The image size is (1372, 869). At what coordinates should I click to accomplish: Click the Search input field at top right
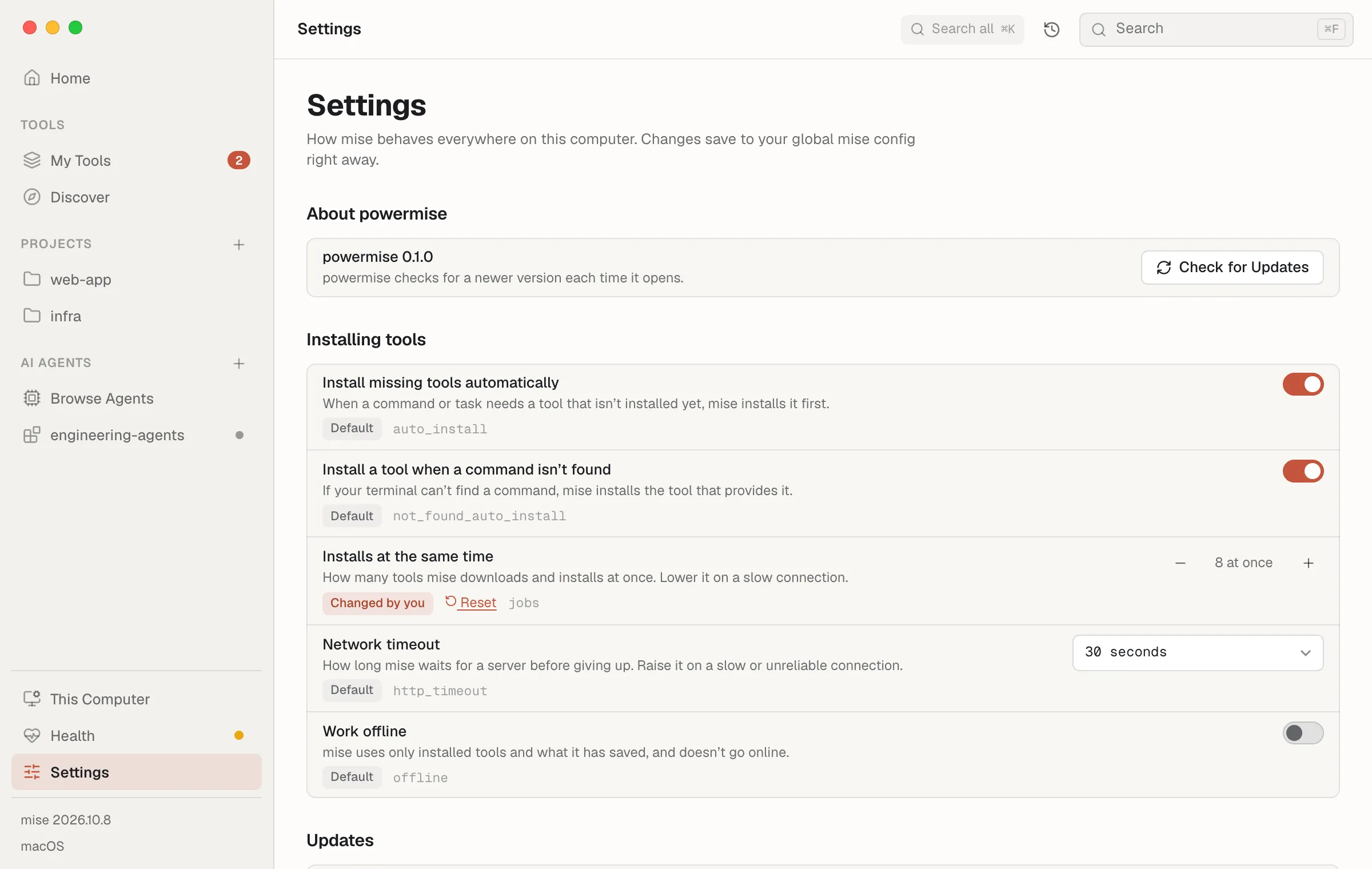pos(1216,30)
